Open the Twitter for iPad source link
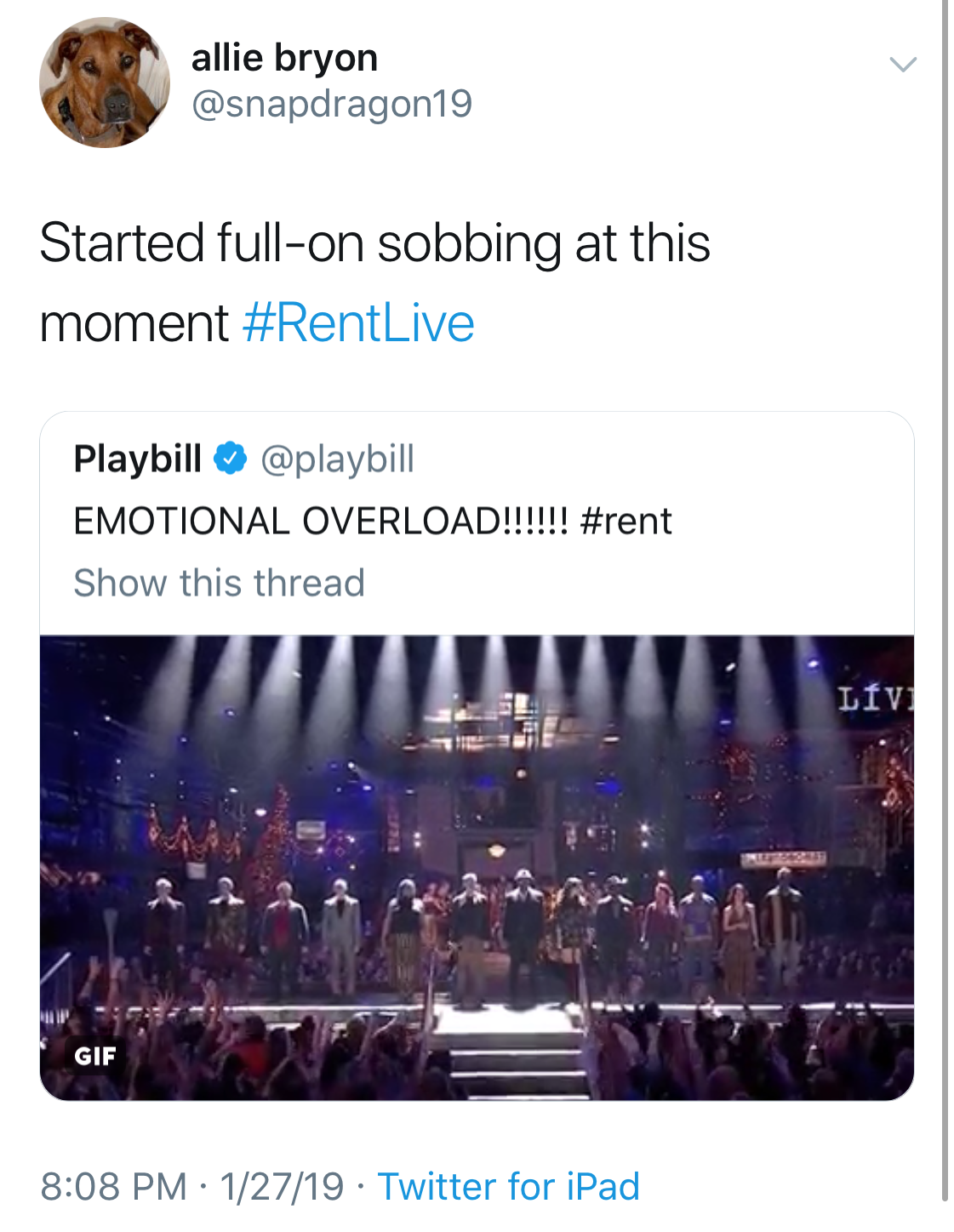This screenshot has width=954, height=1232. click(508, 1186)
